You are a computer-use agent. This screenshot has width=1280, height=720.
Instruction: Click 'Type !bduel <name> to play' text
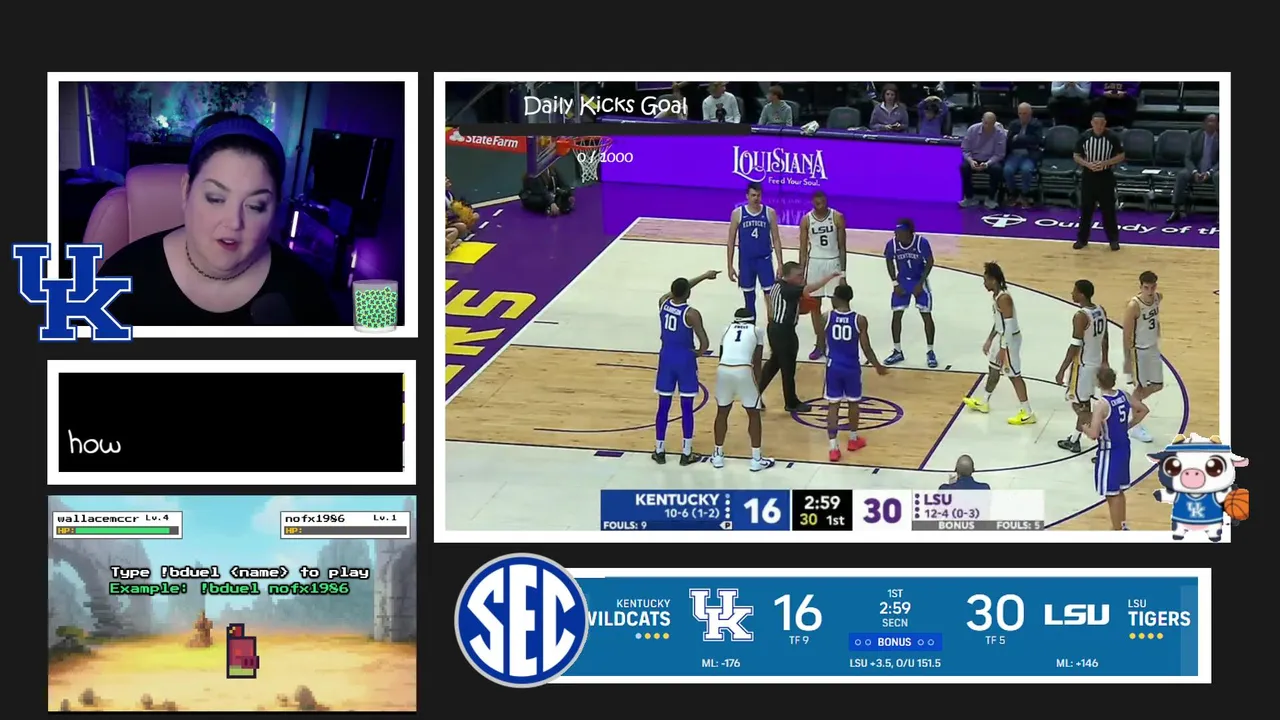(240, 572)
